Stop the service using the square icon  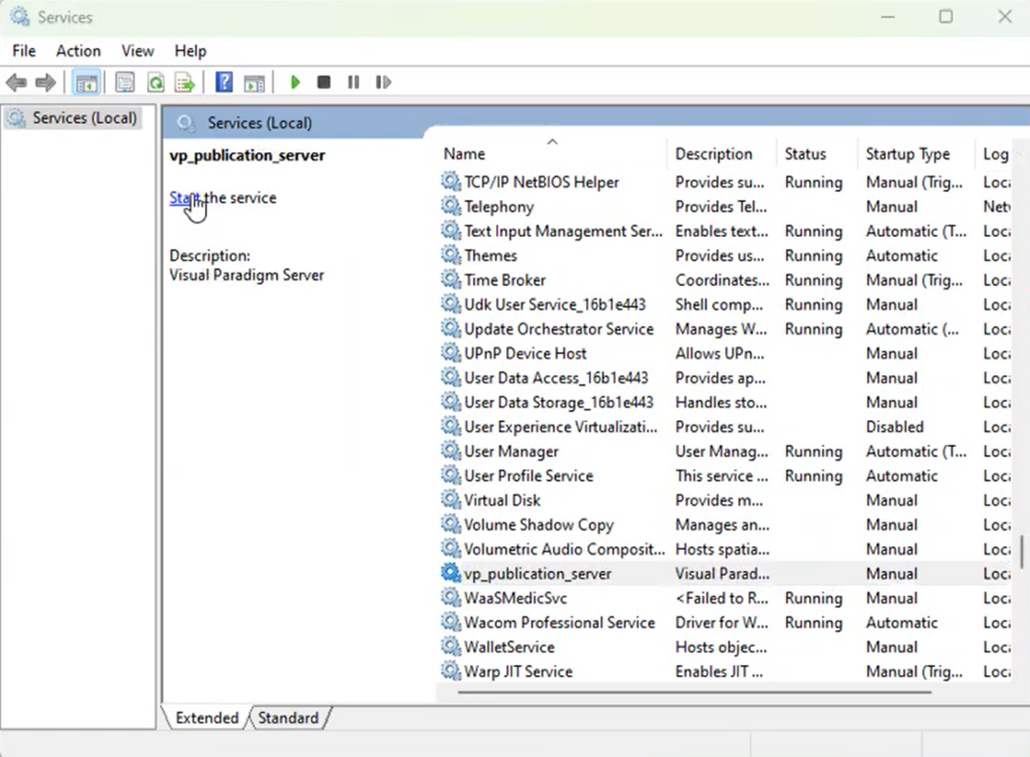click(x=323, y=82)
